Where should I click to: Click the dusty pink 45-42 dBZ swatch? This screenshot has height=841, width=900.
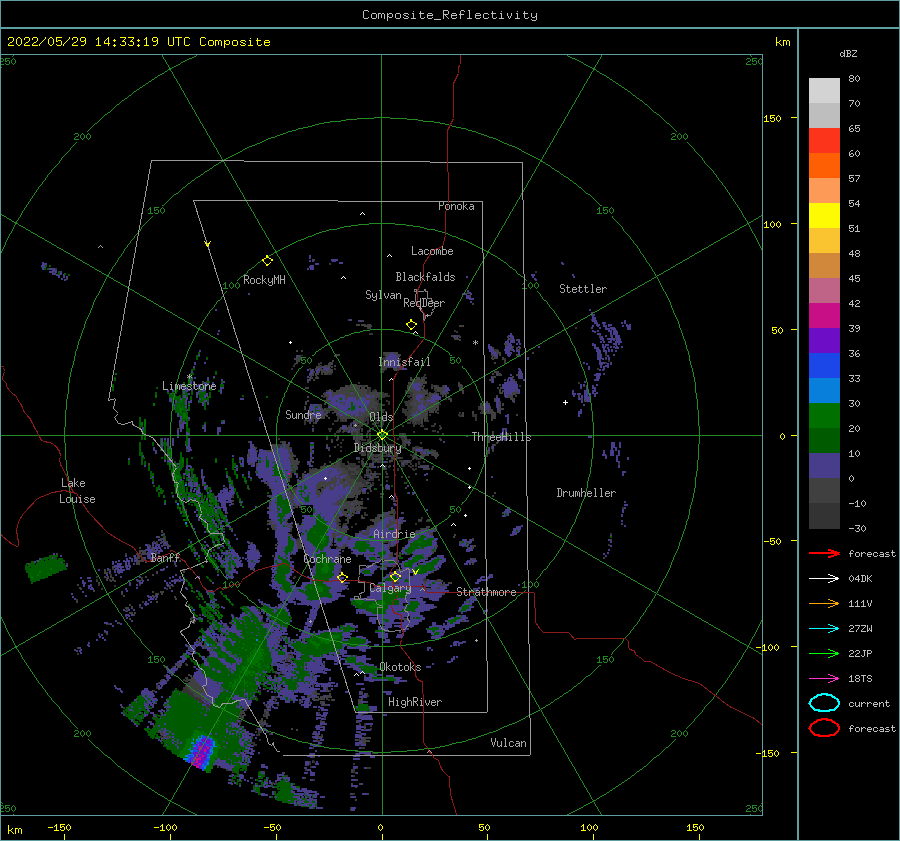[x=824, y=290]
